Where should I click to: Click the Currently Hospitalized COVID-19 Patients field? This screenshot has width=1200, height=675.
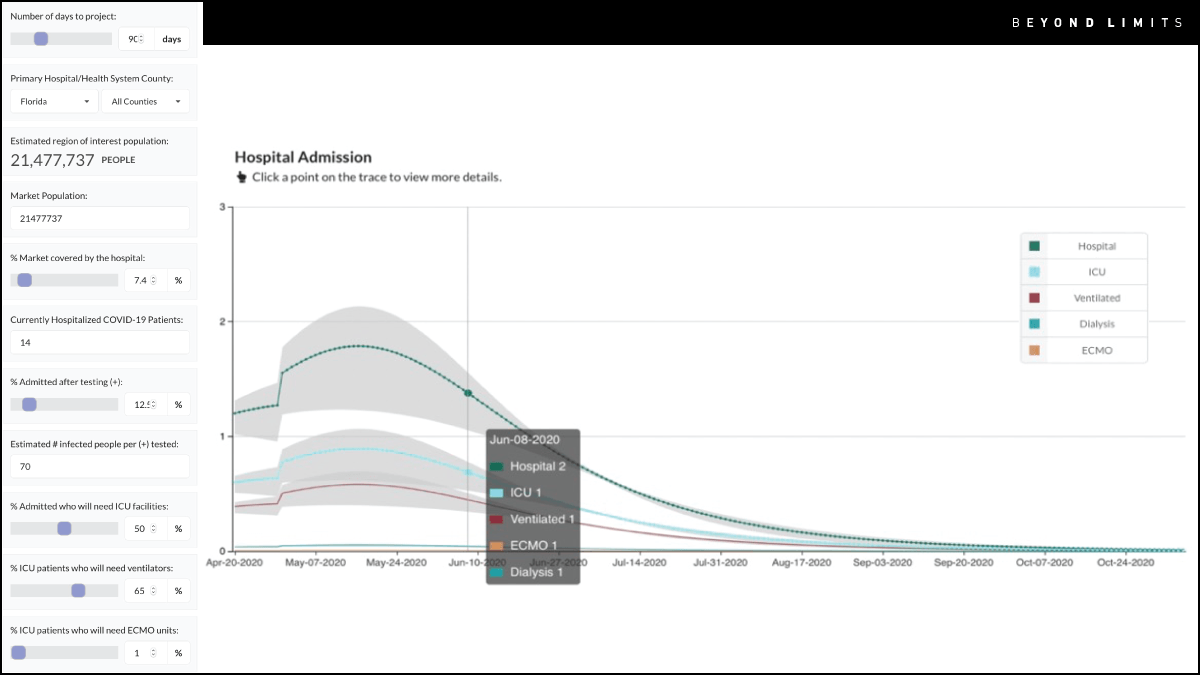100,342
